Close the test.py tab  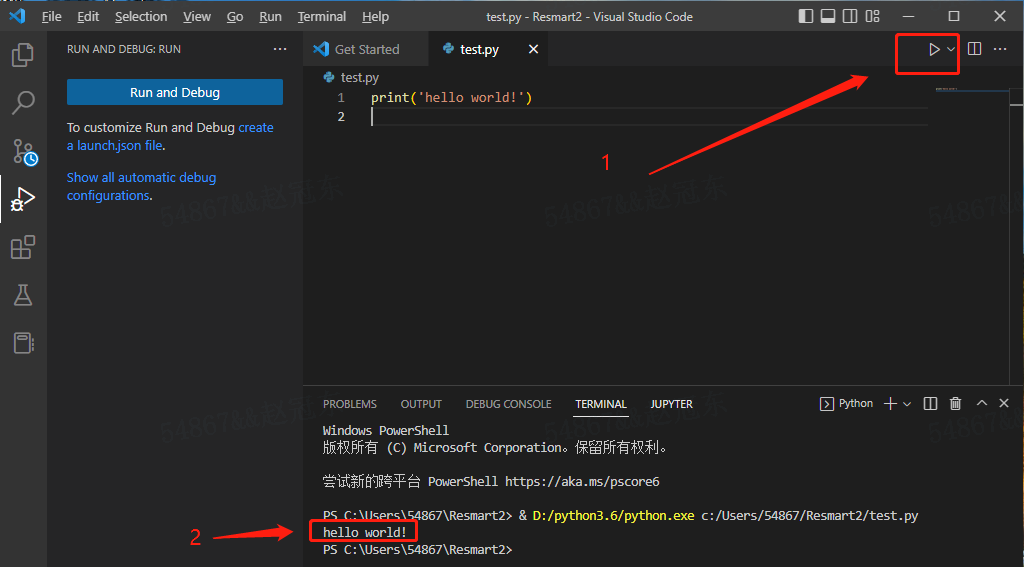pyautogui.click(x=534, y=49)
